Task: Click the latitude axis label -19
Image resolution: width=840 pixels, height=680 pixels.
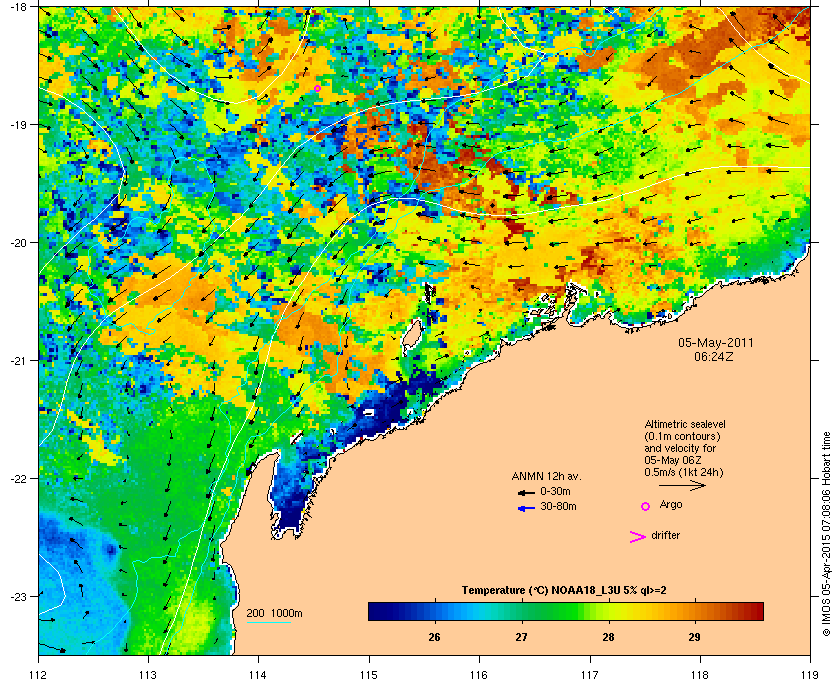Action: pyautogui.click(x=18, y=124)
